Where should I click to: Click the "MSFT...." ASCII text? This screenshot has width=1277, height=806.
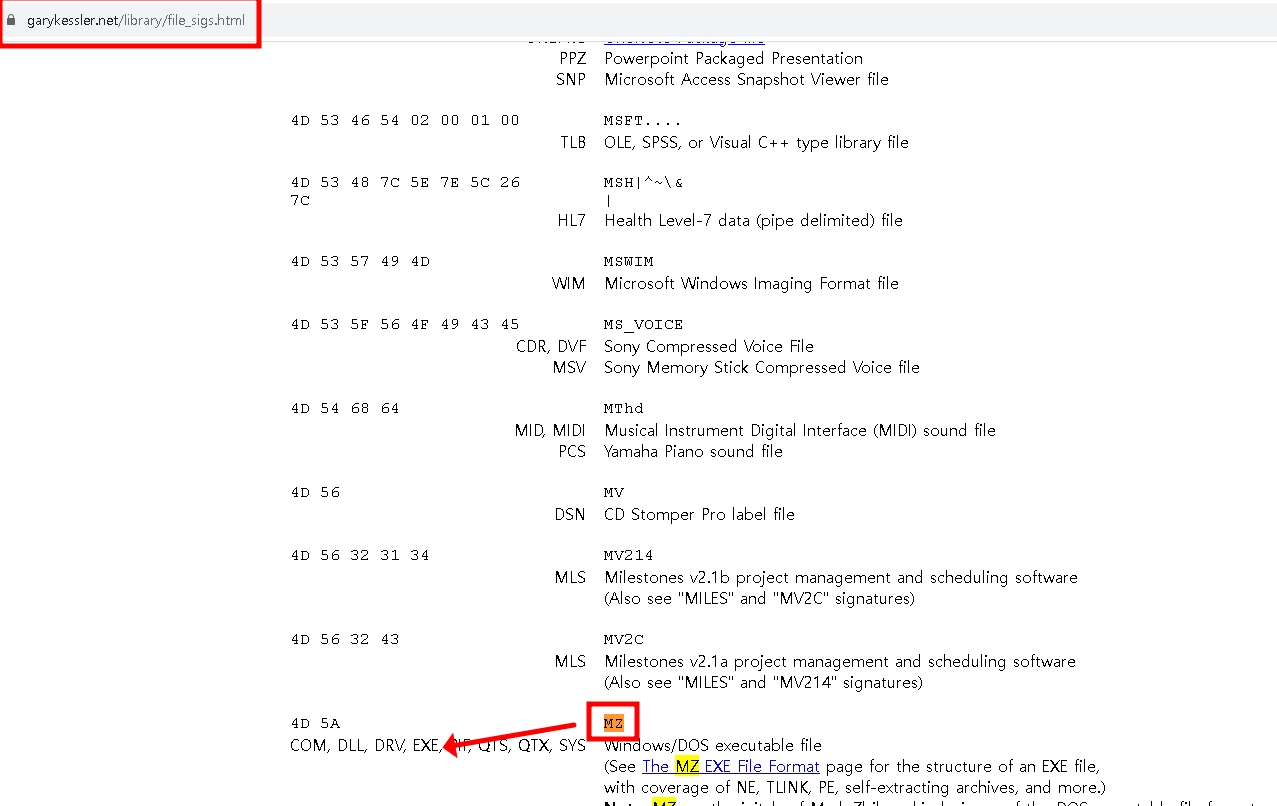pyautogui.click(x=643, y=120)
